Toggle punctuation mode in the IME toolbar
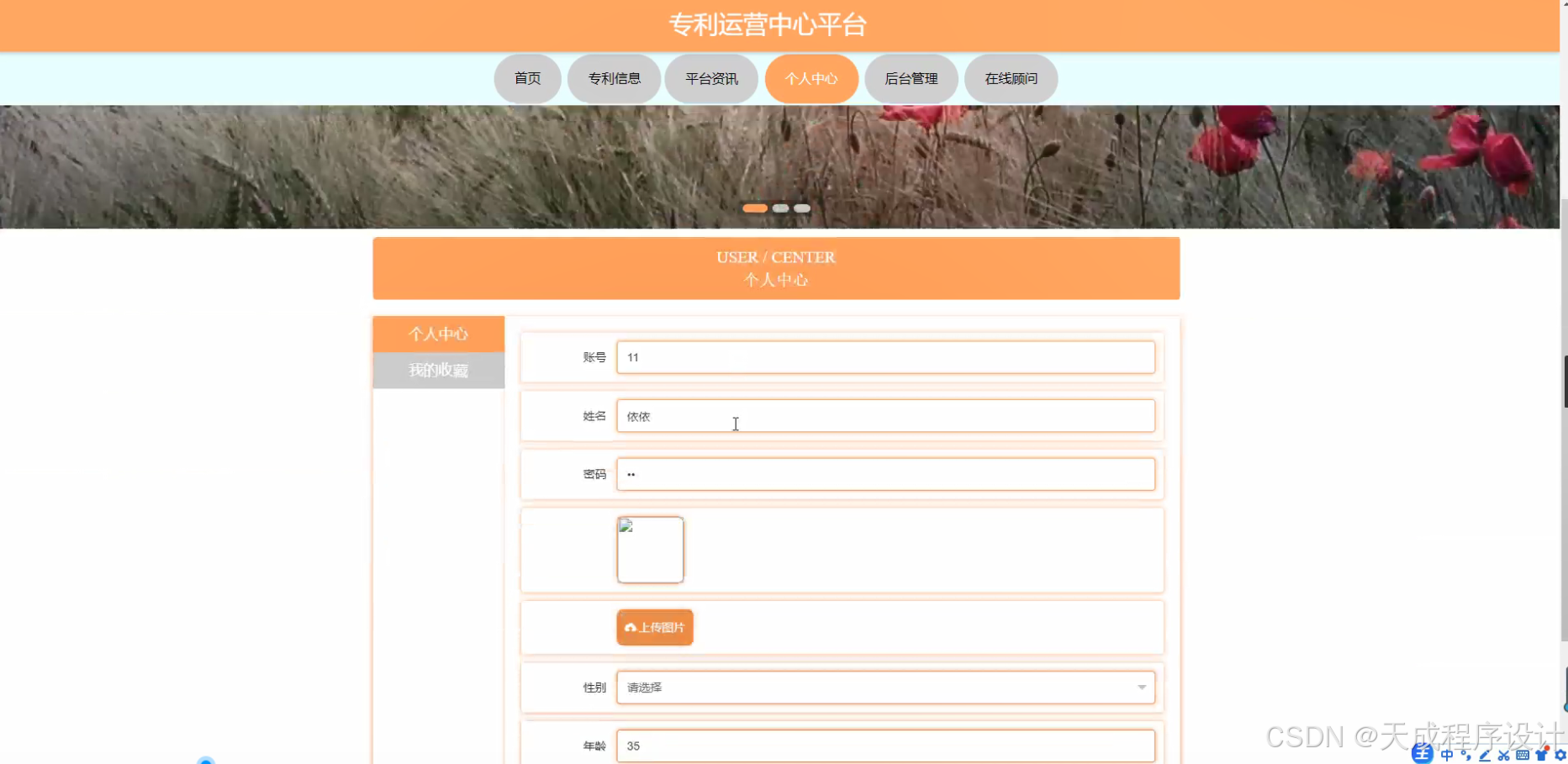1568x764 pixels. [1464, 754]
